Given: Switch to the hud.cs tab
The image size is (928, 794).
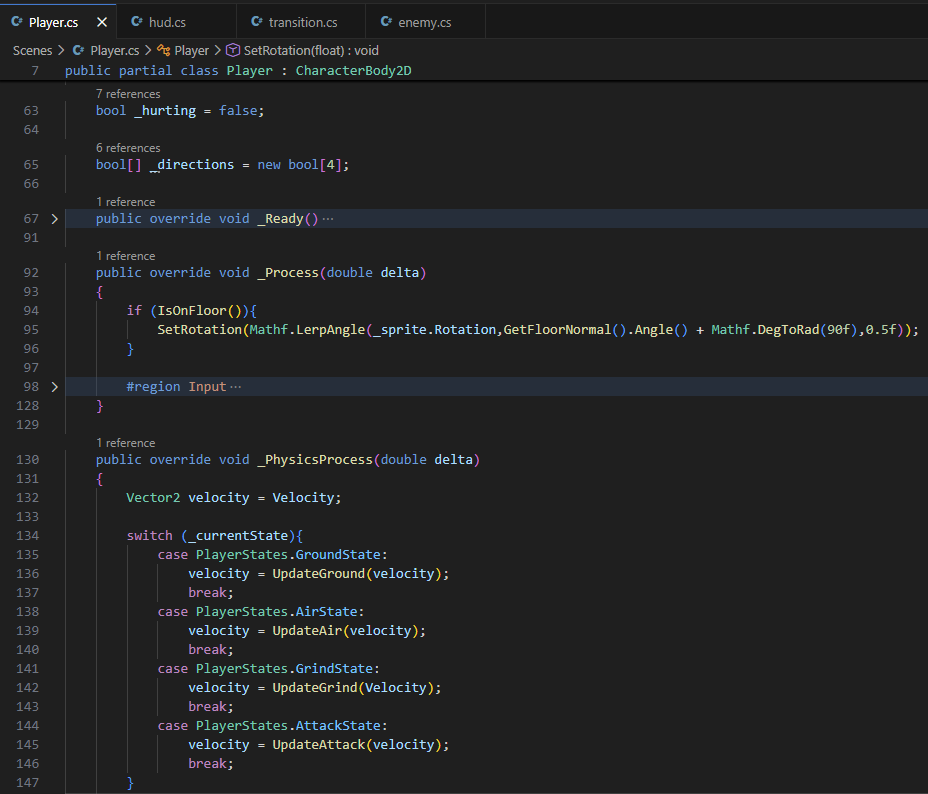Looking at the screenshot, I should click(176, 22).
